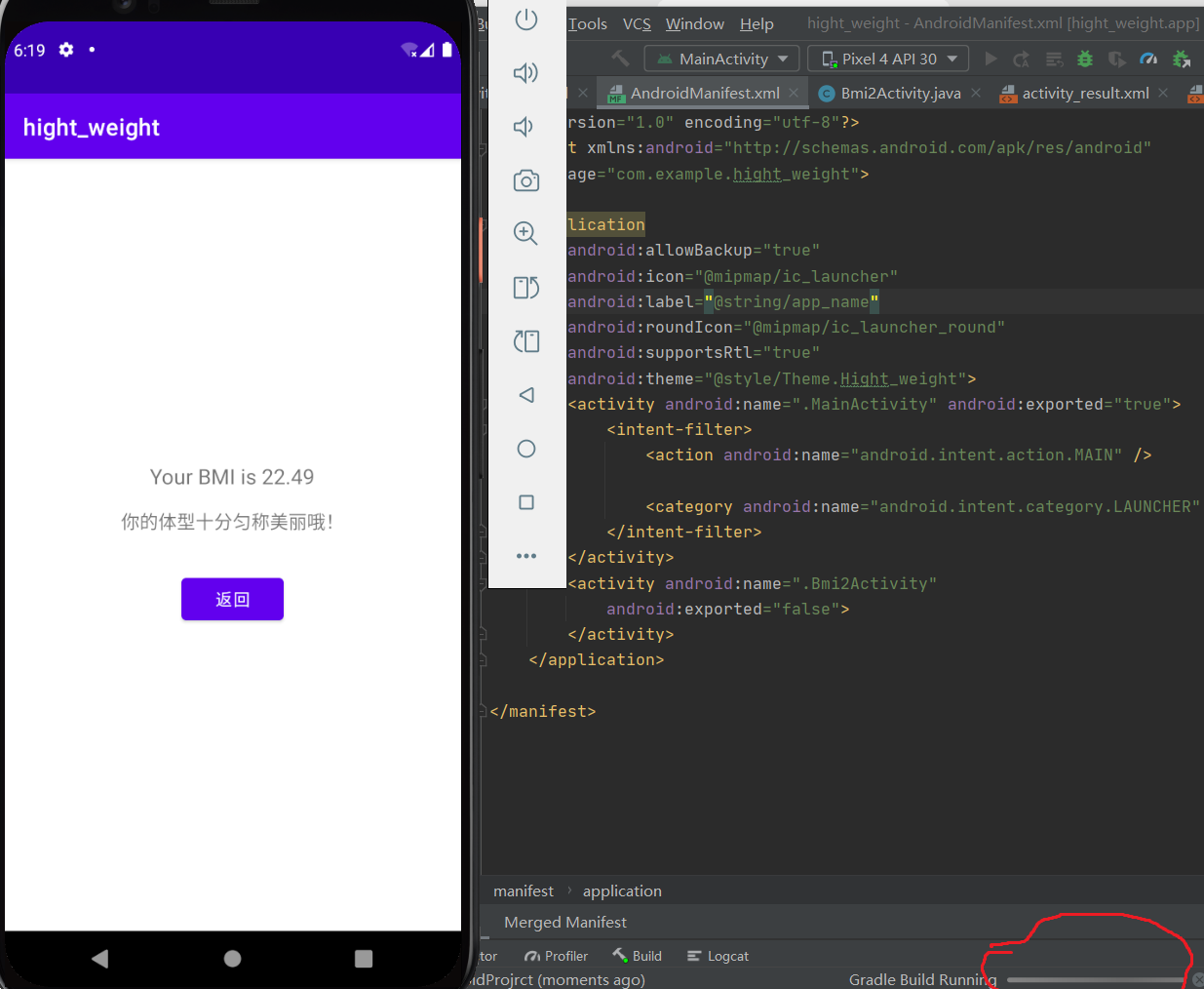Open the Window menu
Image resolution: width=1204 pixels, height=989 pixels.
(694, 23)
